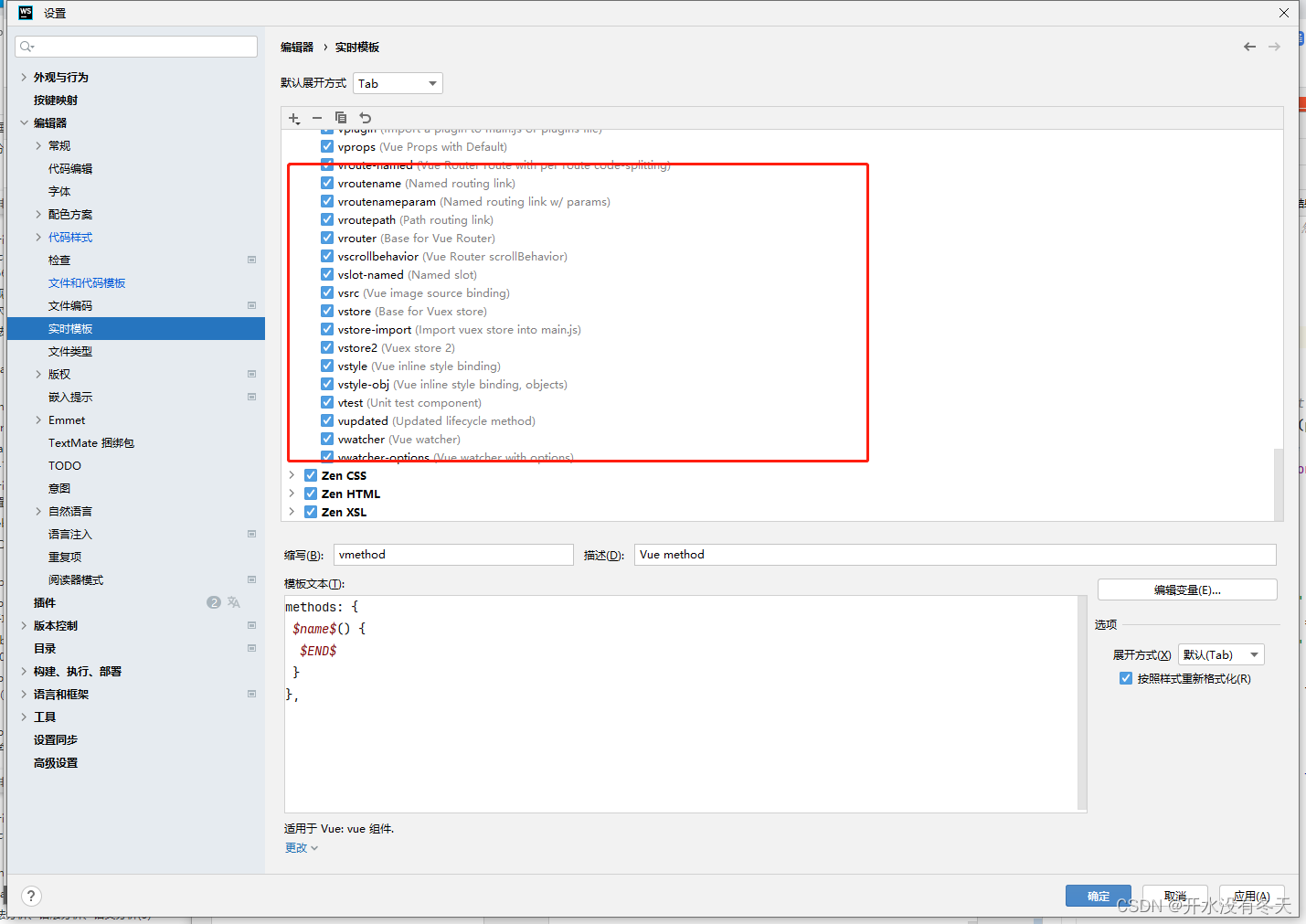Click the 确定 button
The height and width of the screenshot is (924, 1306).
(1099, 896)
